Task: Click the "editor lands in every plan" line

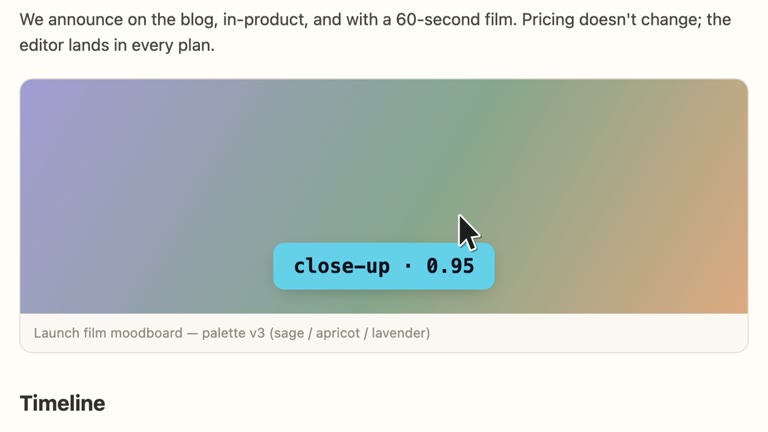Action: coord(117,46)
